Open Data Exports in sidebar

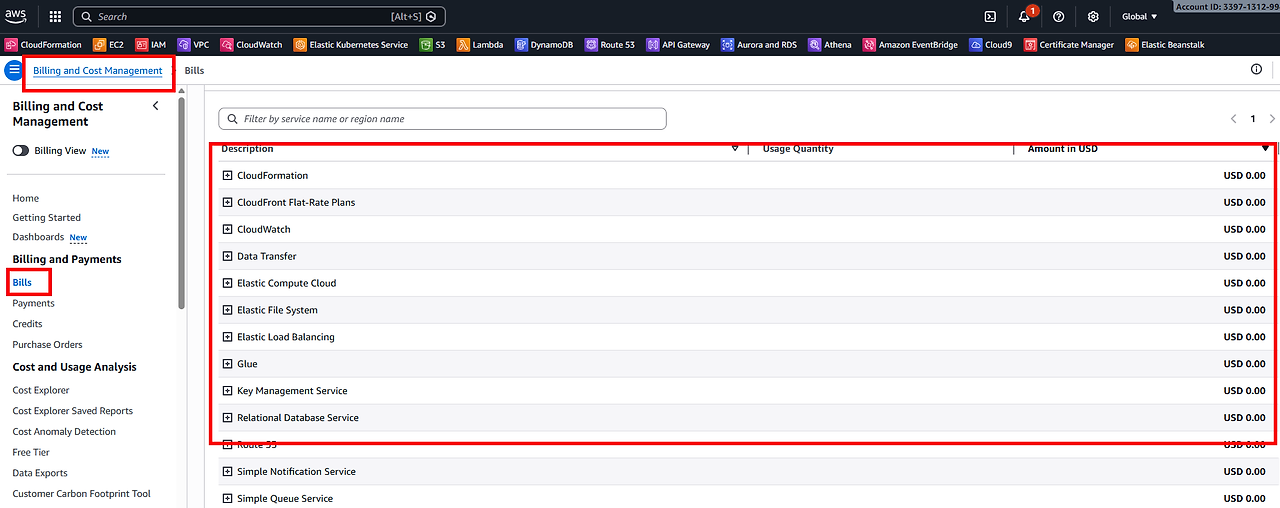tap(40, 473)
